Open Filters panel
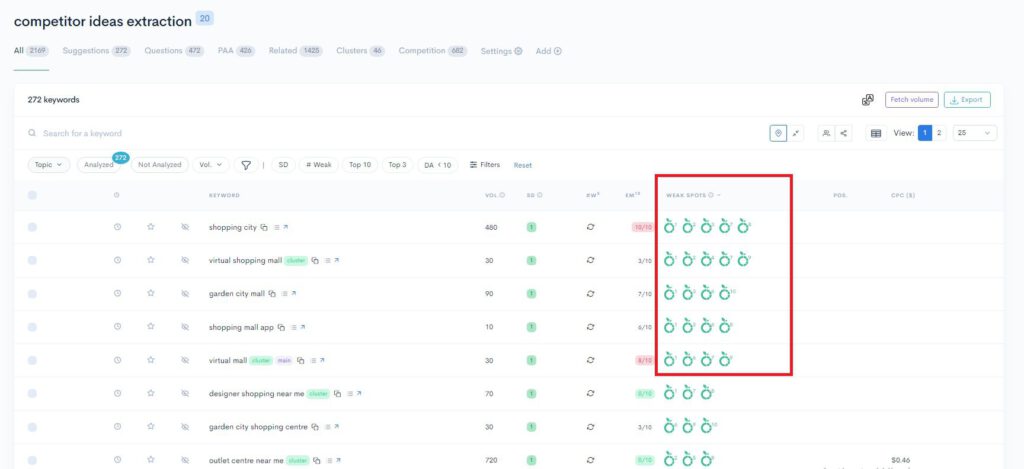Screen dimensions: 1024x469 tap(485, 165)
